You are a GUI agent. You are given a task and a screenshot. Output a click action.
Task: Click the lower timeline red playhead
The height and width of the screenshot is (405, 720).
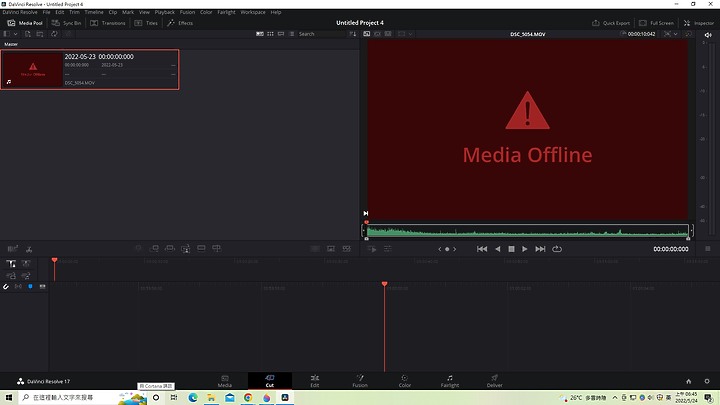click(x=384, y=284)
